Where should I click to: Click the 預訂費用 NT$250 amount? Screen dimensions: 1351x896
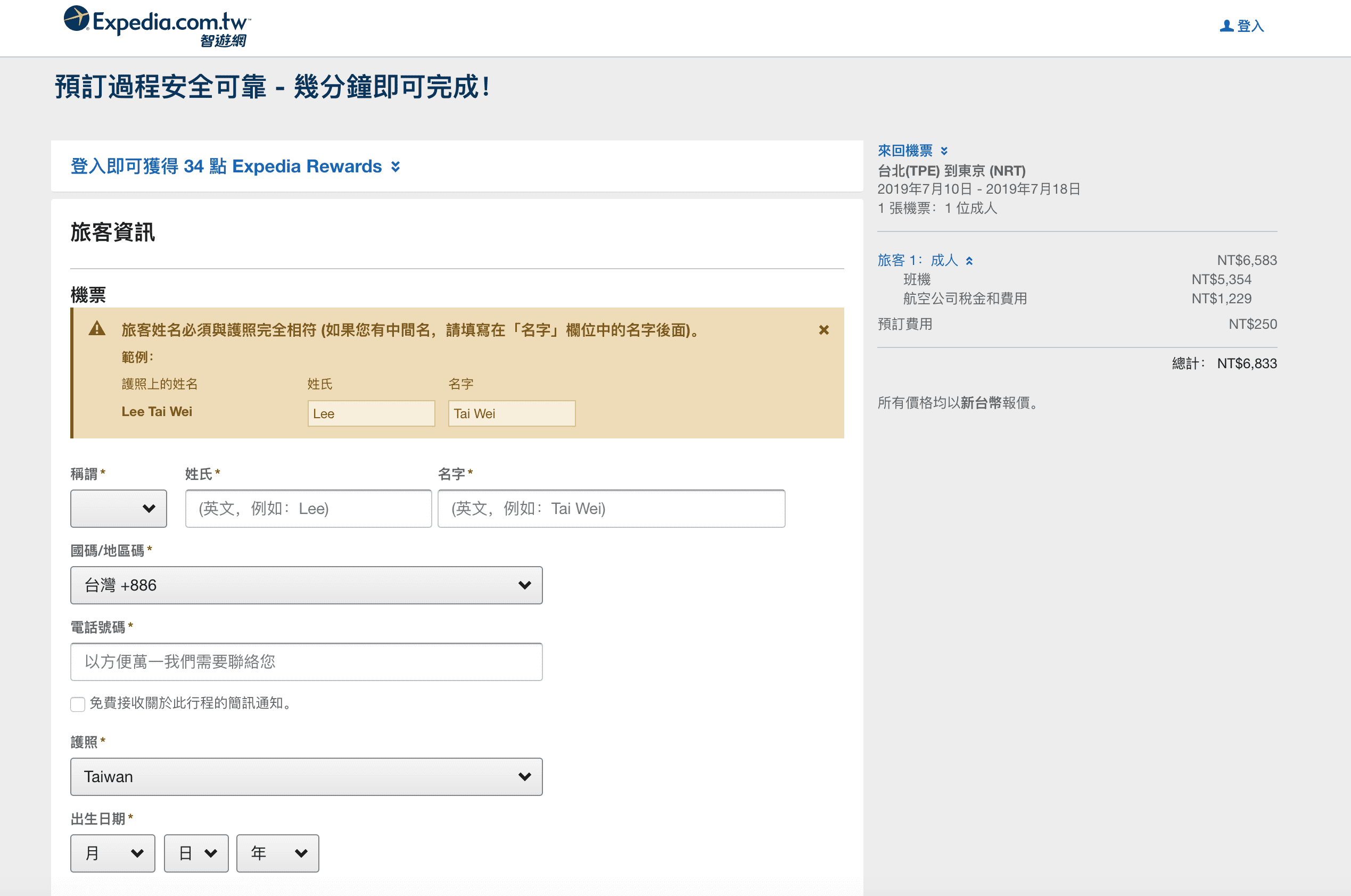click(1253, 325)
